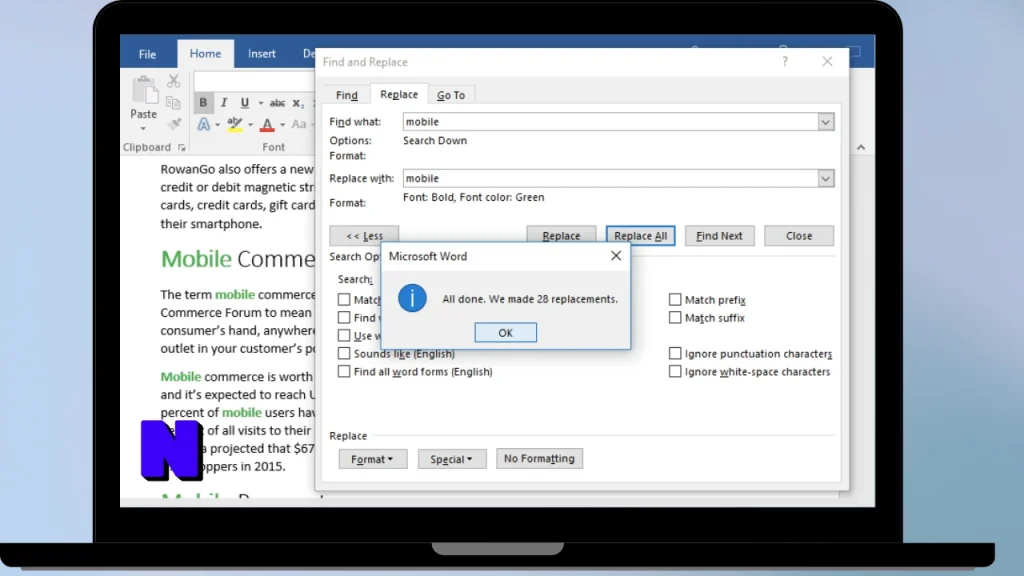Expand the Replace with history dropdown

(x=825, y=178)
